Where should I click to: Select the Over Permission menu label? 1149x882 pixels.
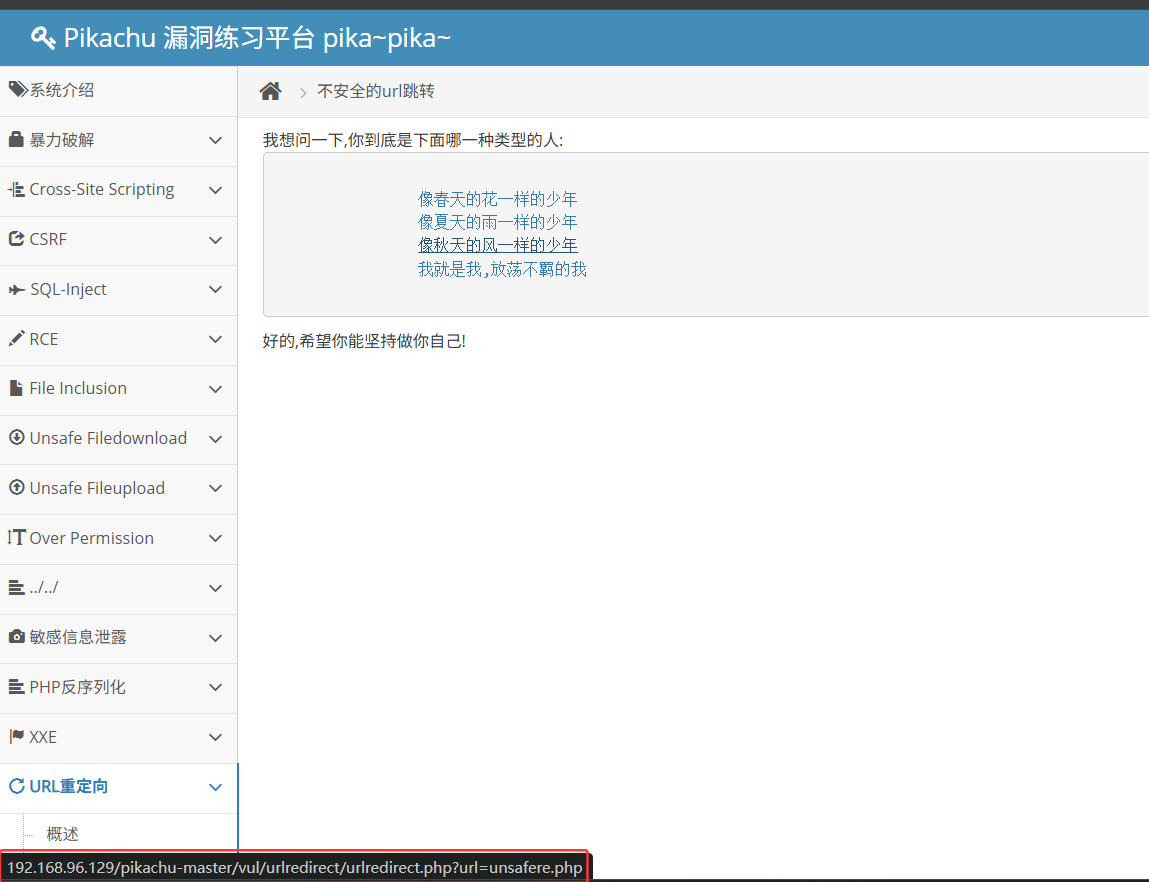pos(92,538)
